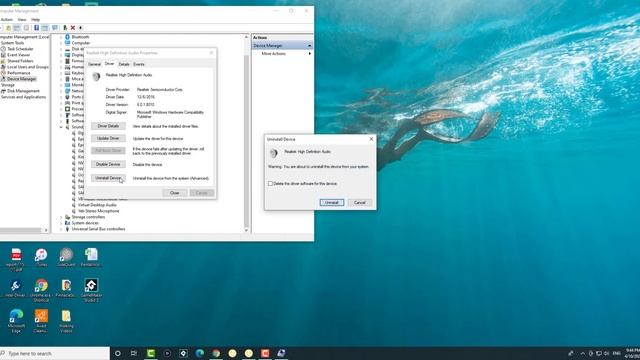Click the blue help toolbar icon
Screen dimensions: 640x360
pyautogui.click(x=36, y=28)
